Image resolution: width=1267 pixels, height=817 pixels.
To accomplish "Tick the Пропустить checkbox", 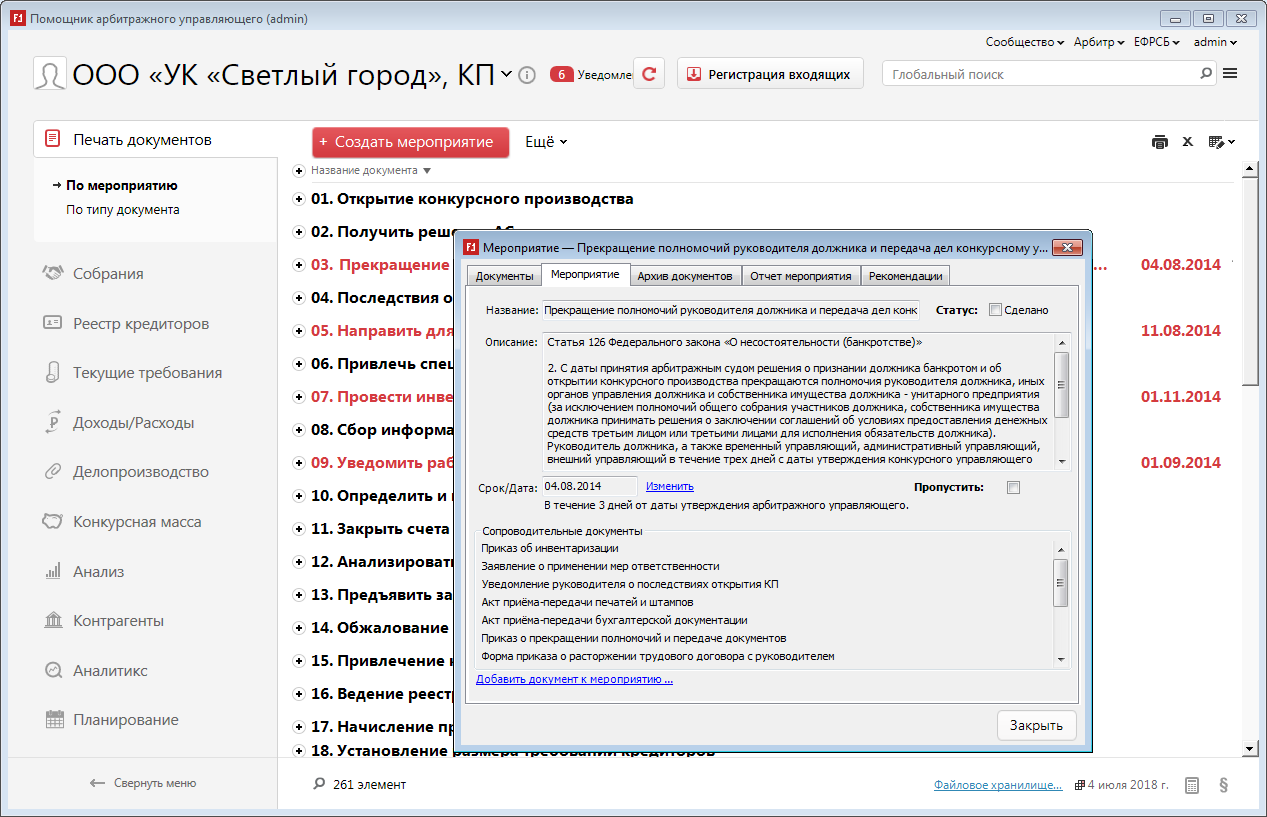I will [1013, 487].
